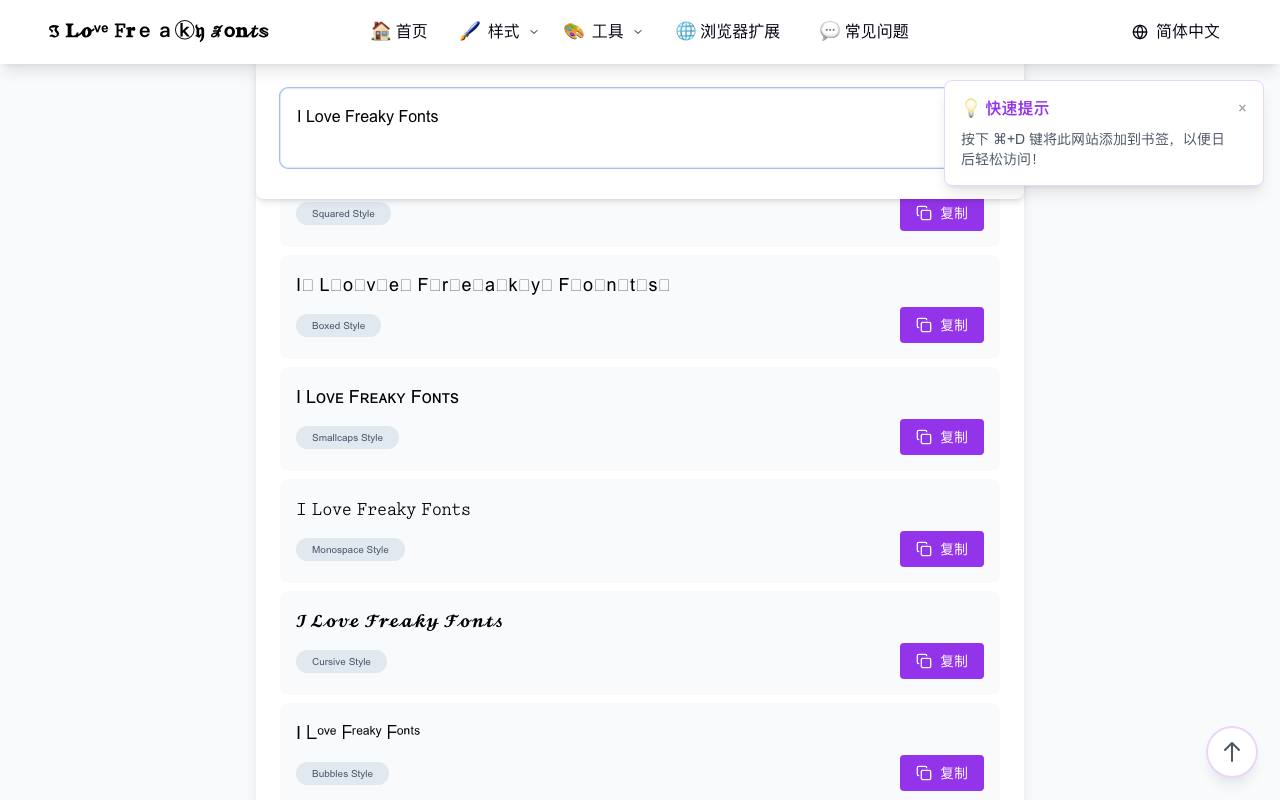Expand the 样式 dropdown chevron
The height and width of the screenshot is (800, 1280).
(x=533, y=32)
